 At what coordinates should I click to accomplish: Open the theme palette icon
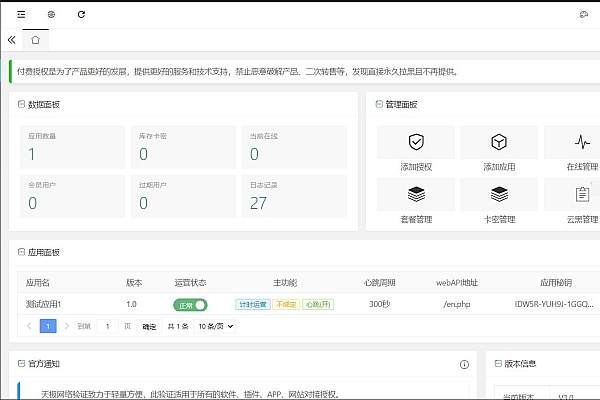click(x=584, y=15)
